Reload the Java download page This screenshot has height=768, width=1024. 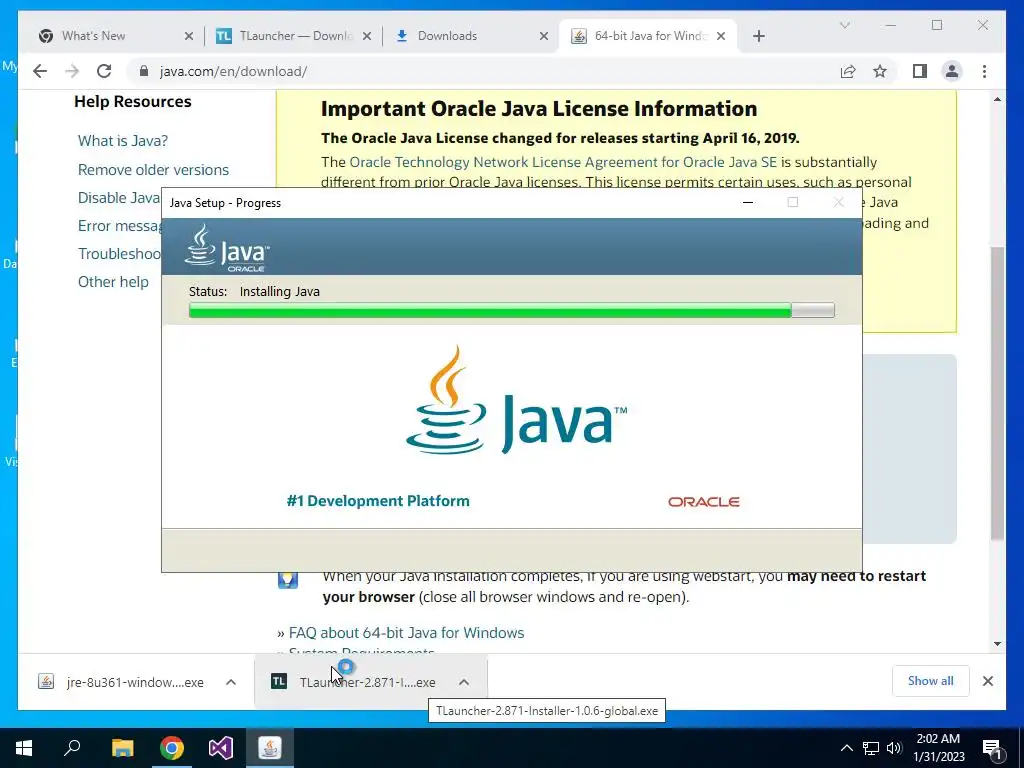pos(104,71)
